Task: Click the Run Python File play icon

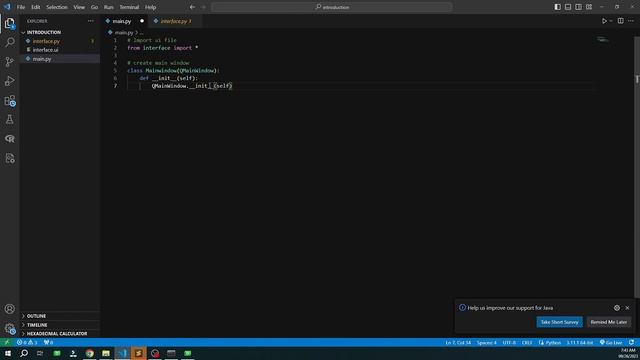Action: point(604,21)
